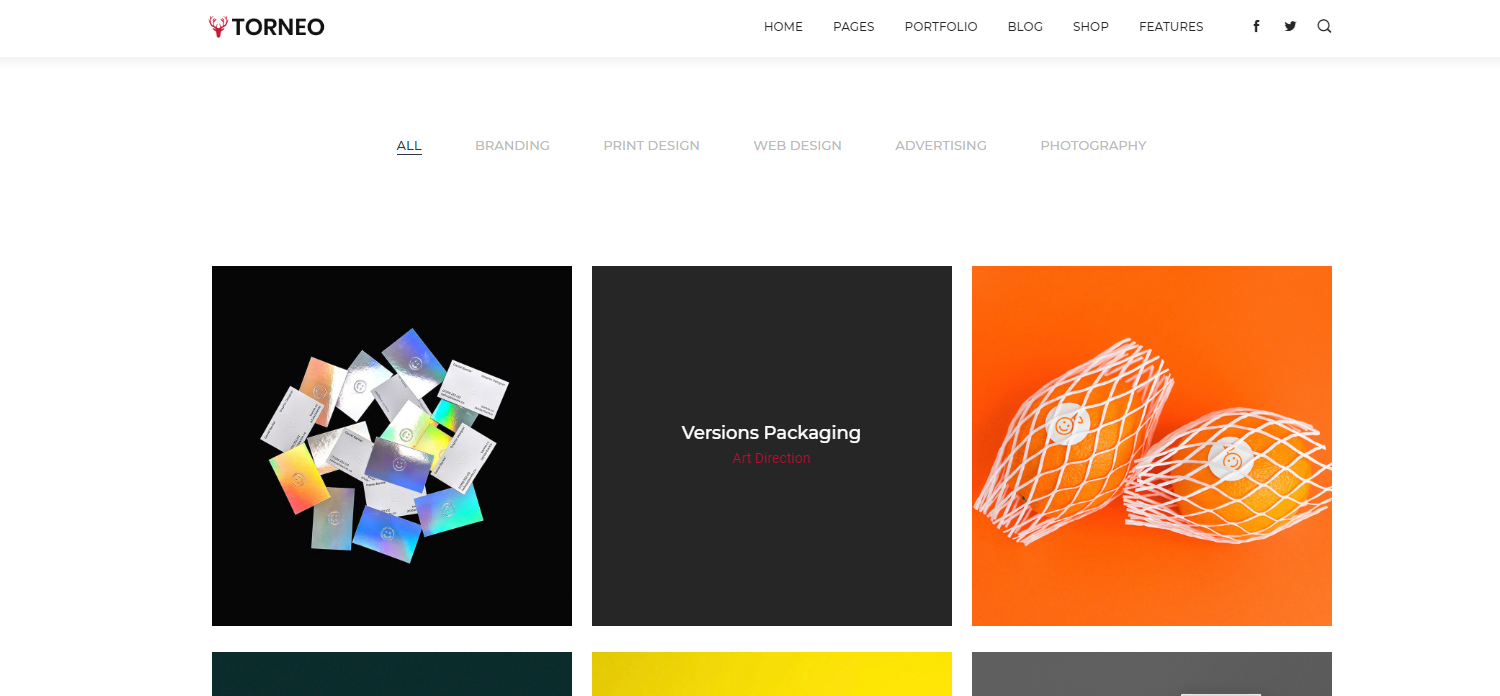Open the Twitter social icon
This screenshot has height=696, width=1500.
[1290, 27]
